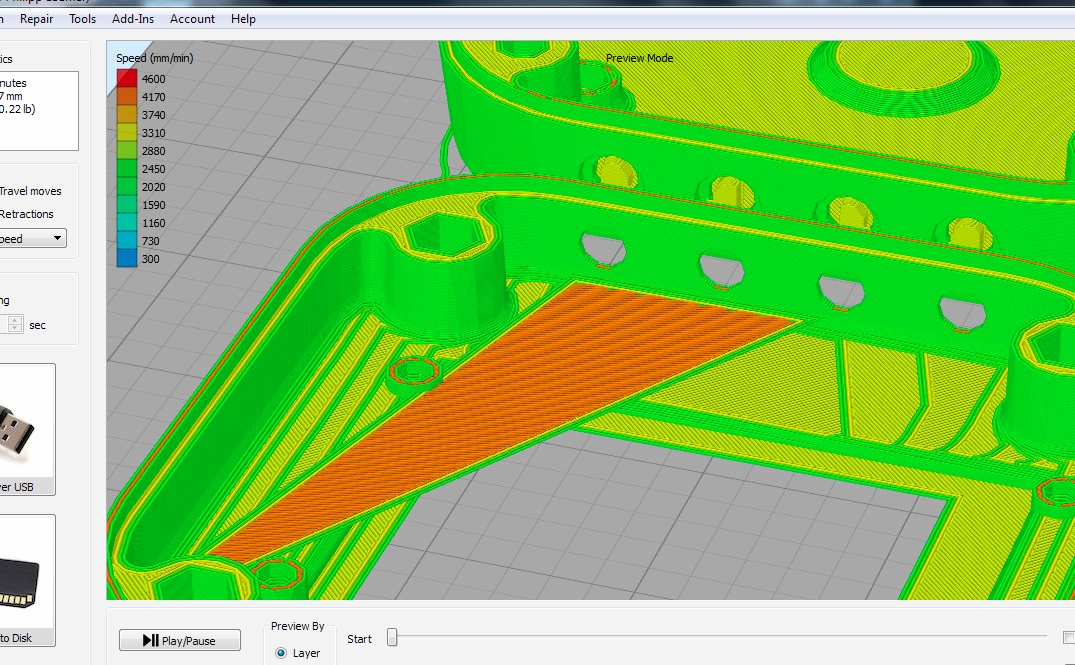The height and width of the screenshot is (665, 1075).
Task: Click the 730 legend value
Action: click(x=151, y=241)
